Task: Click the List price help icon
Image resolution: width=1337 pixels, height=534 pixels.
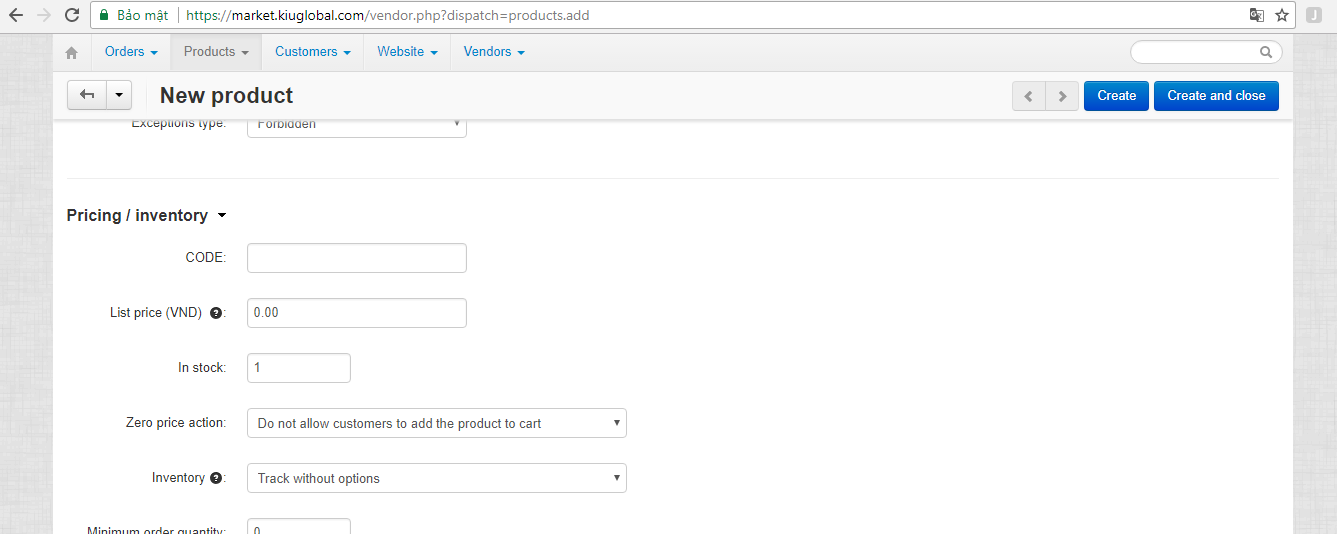Action: (216, 313)
